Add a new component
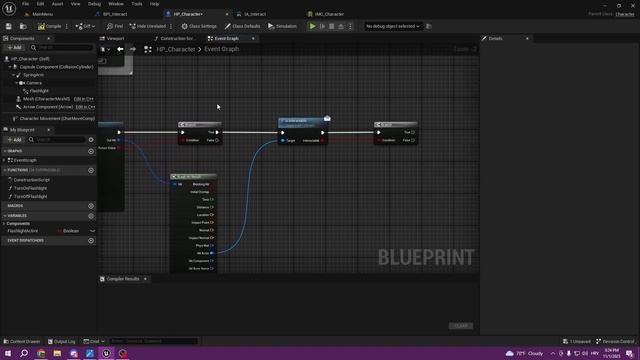Viewport: 640px width, 360px height. [14, 48]
